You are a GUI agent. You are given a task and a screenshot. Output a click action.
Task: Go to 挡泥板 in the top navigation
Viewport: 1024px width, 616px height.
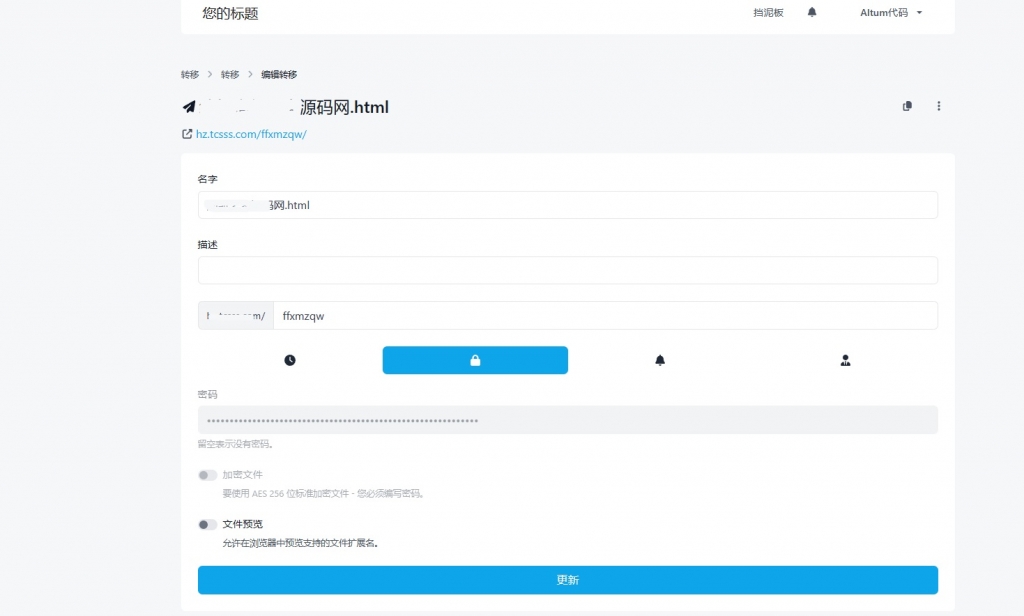(x=768, y=13)
